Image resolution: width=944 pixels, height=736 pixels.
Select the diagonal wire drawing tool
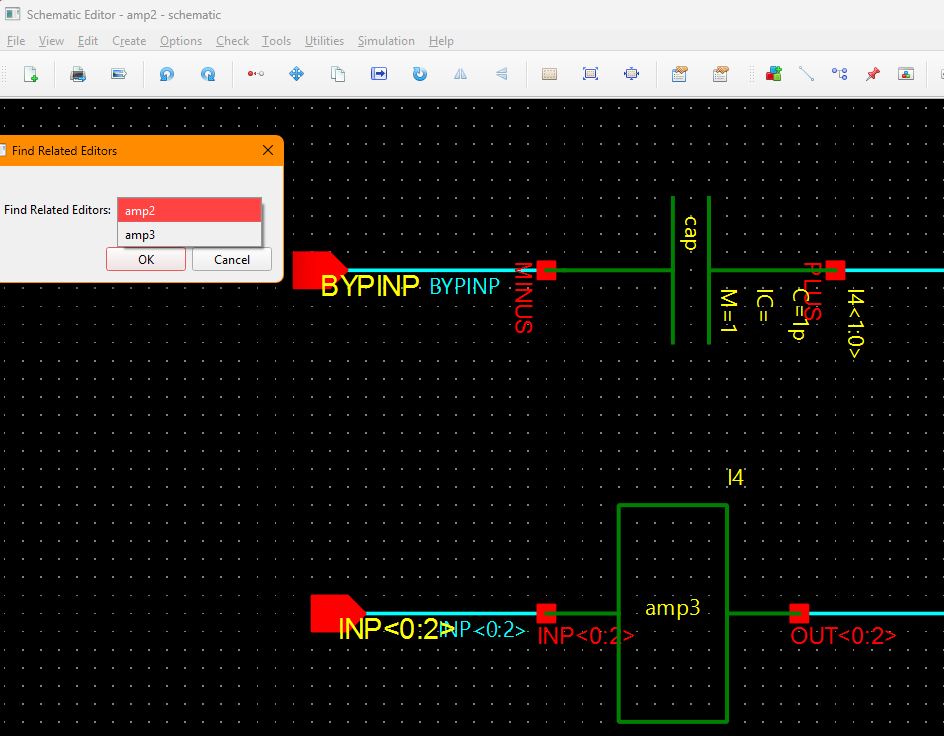pos(806,74)
